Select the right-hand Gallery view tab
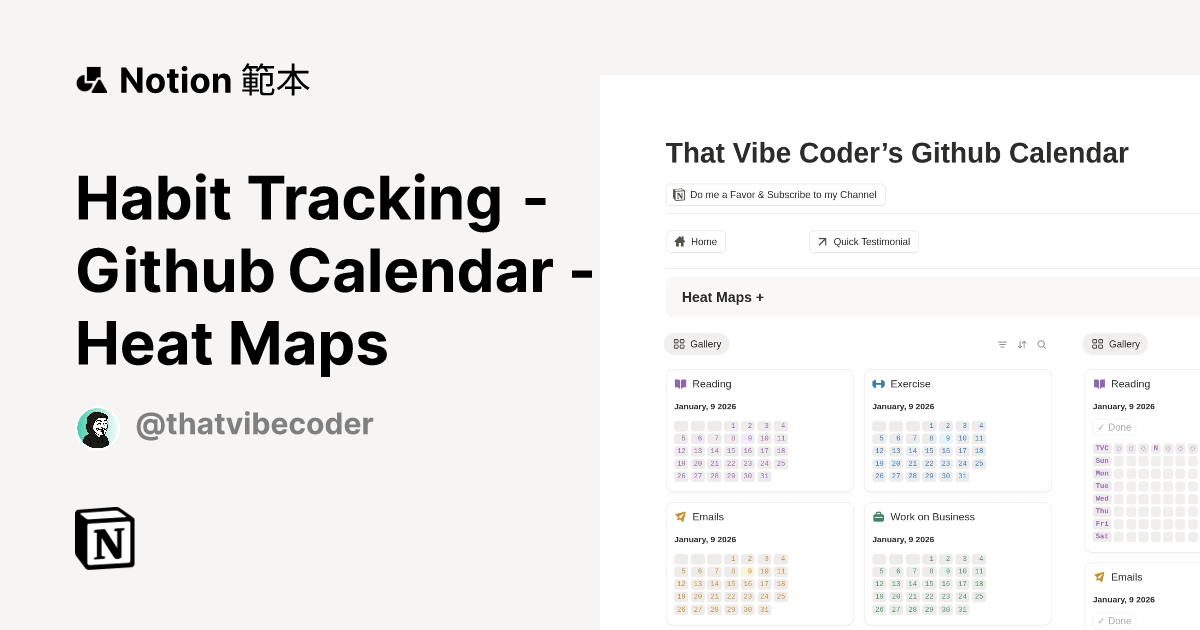1200x630 pixels. tap(1115, 344)
